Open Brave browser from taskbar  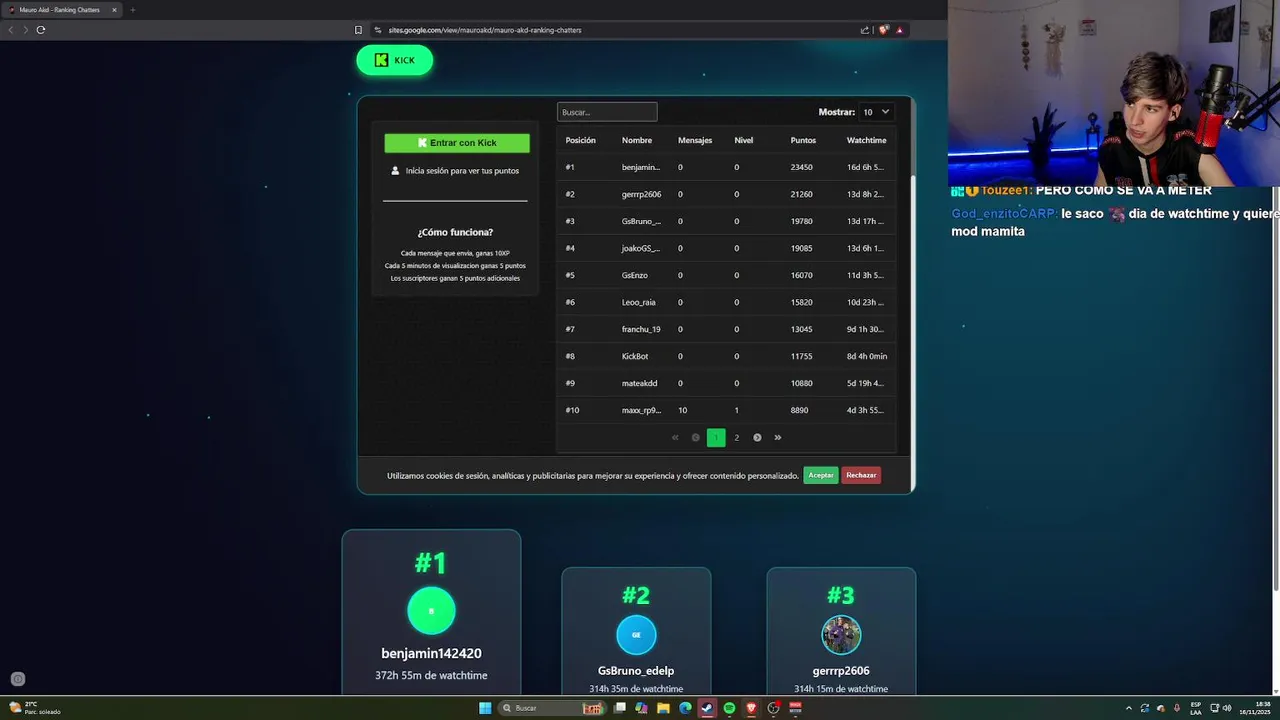pos(751,708)
